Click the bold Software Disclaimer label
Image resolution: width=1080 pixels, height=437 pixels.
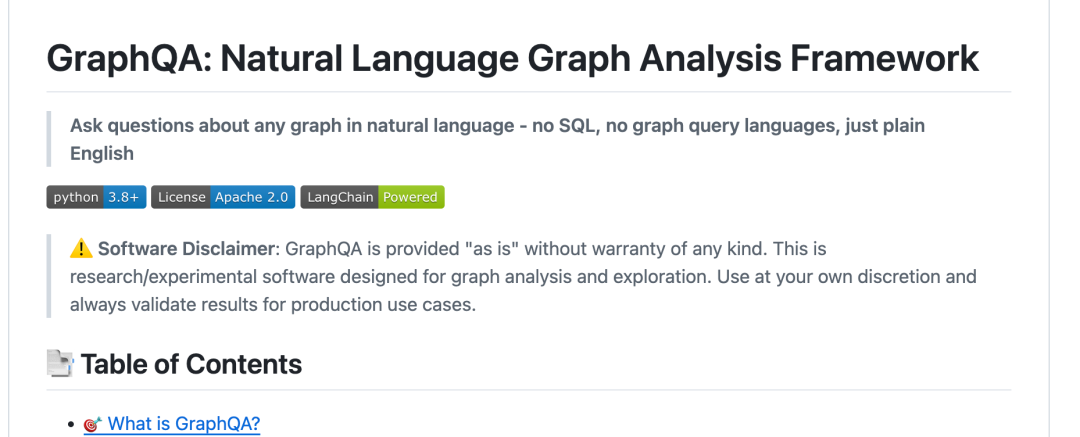click(x=184, y=249)
